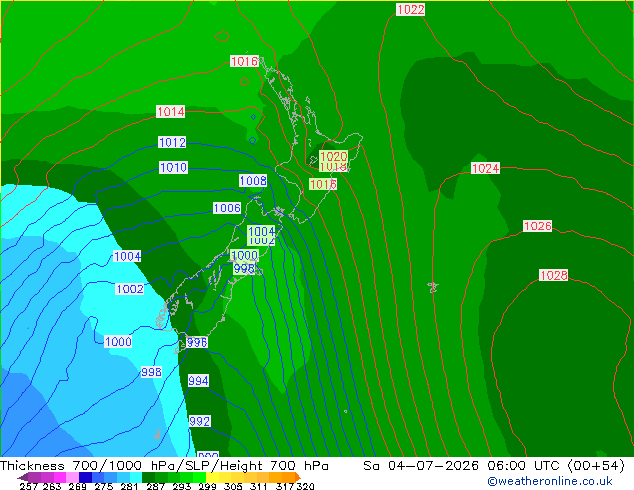Viewport: 634px width, 490px height.
Task: Click the 269 legend value
Action: tap(78, 486)
